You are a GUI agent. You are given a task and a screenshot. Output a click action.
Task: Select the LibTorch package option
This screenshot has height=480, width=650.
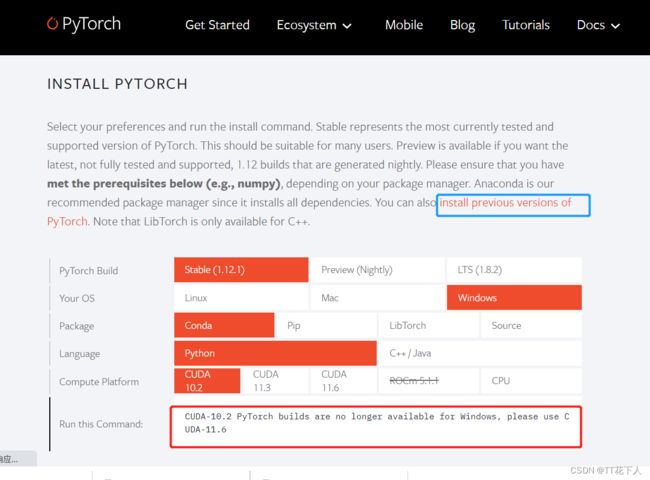click(x=429, y=325)
